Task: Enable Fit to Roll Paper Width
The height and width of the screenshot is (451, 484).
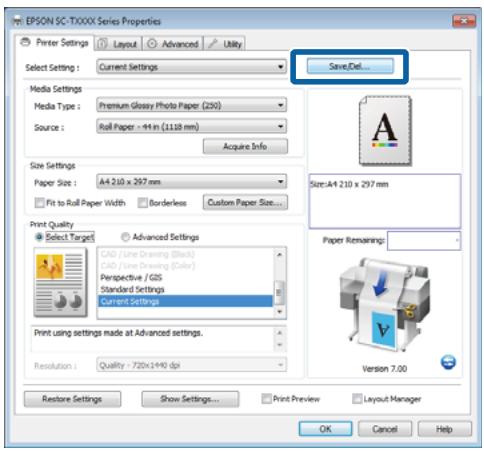Action: [x=39, y=203]
